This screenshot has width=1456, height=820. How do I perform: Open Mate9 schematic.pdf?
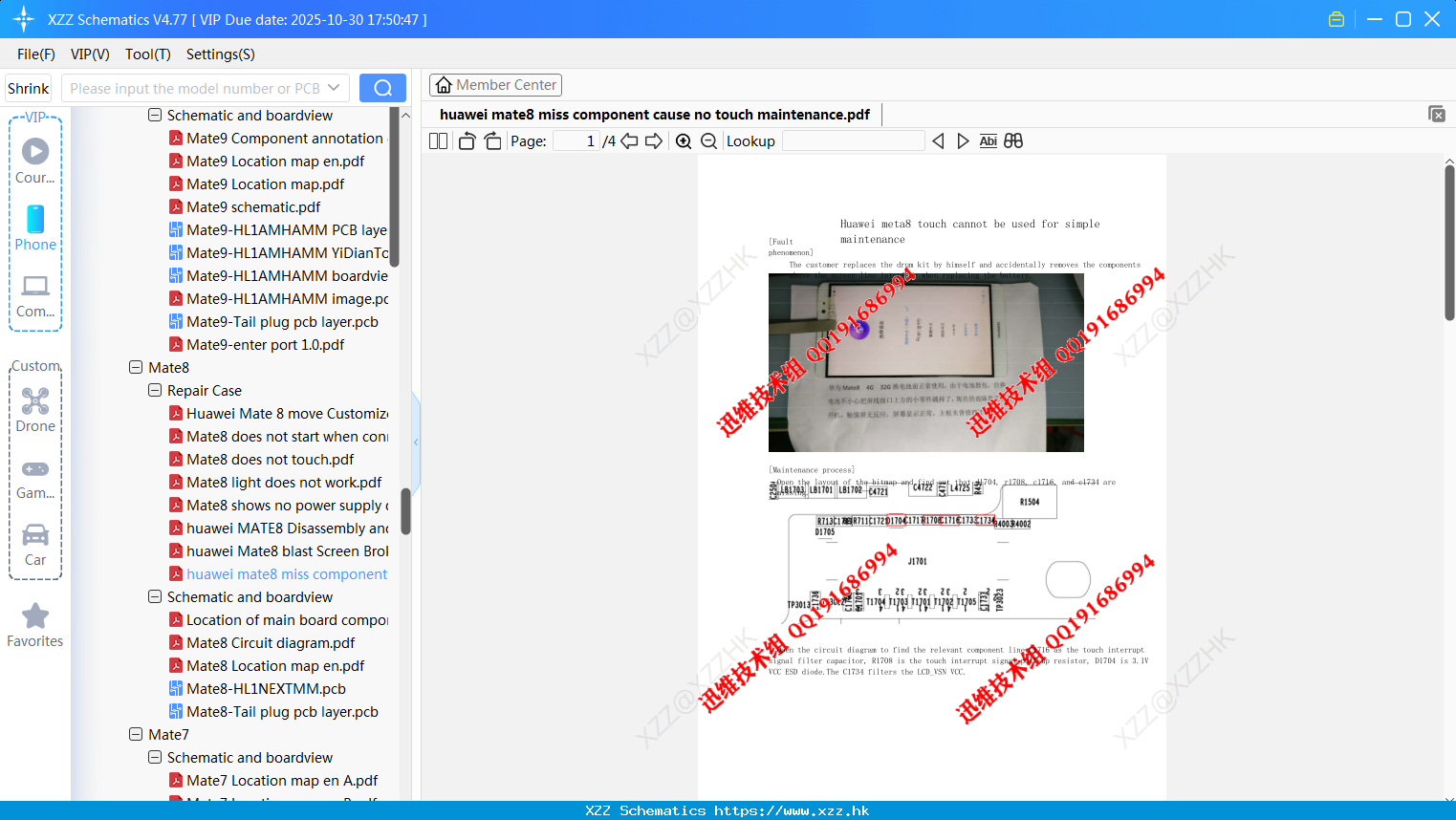click(x=253, y=206)
